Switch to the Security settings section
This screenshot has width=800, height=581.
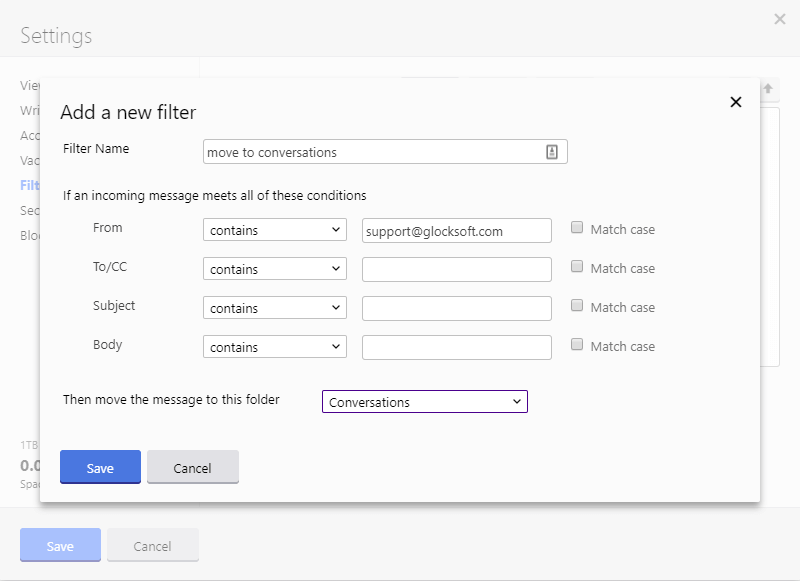(x=30, y=210)
